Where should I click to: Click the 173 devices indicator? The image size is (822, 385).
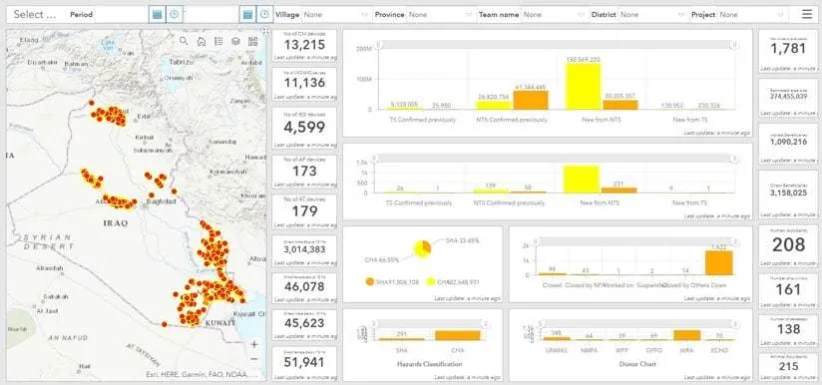pos(305,172)
